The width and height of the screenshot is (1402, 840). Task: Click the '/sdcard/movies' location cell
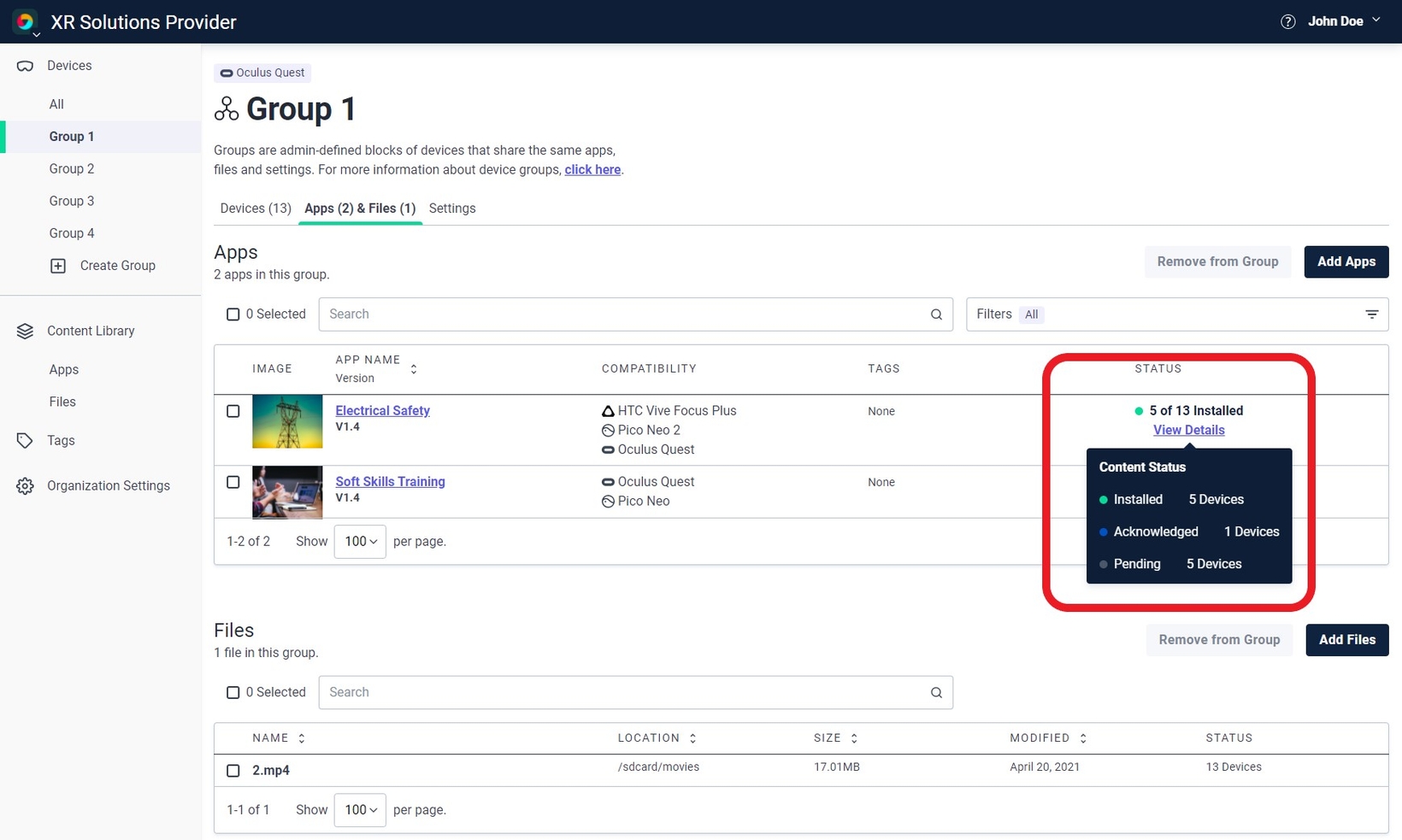(x=658, y=767)
